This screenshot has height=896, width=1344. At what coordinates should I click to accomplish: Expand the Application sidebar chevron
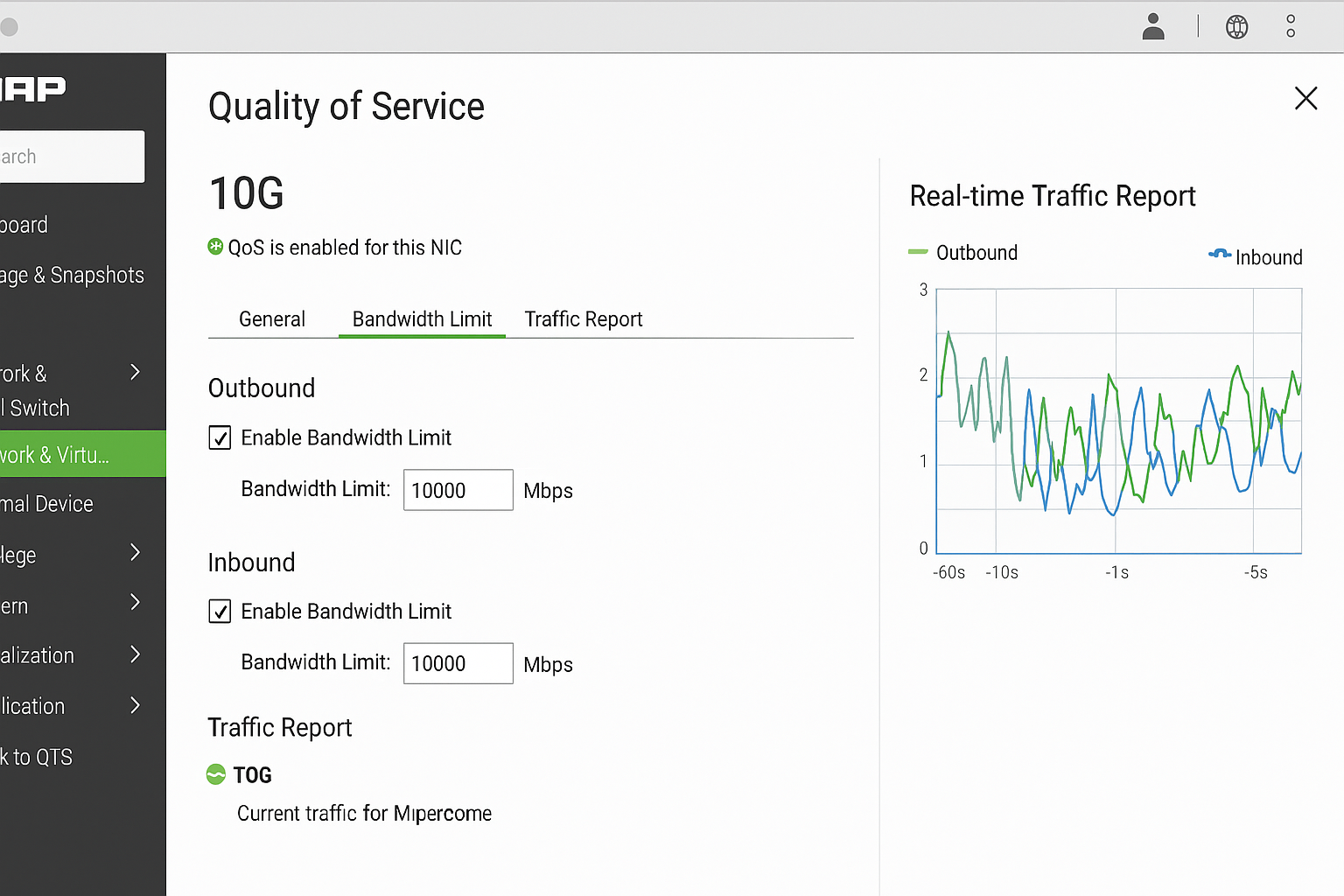tap(135, 704)
